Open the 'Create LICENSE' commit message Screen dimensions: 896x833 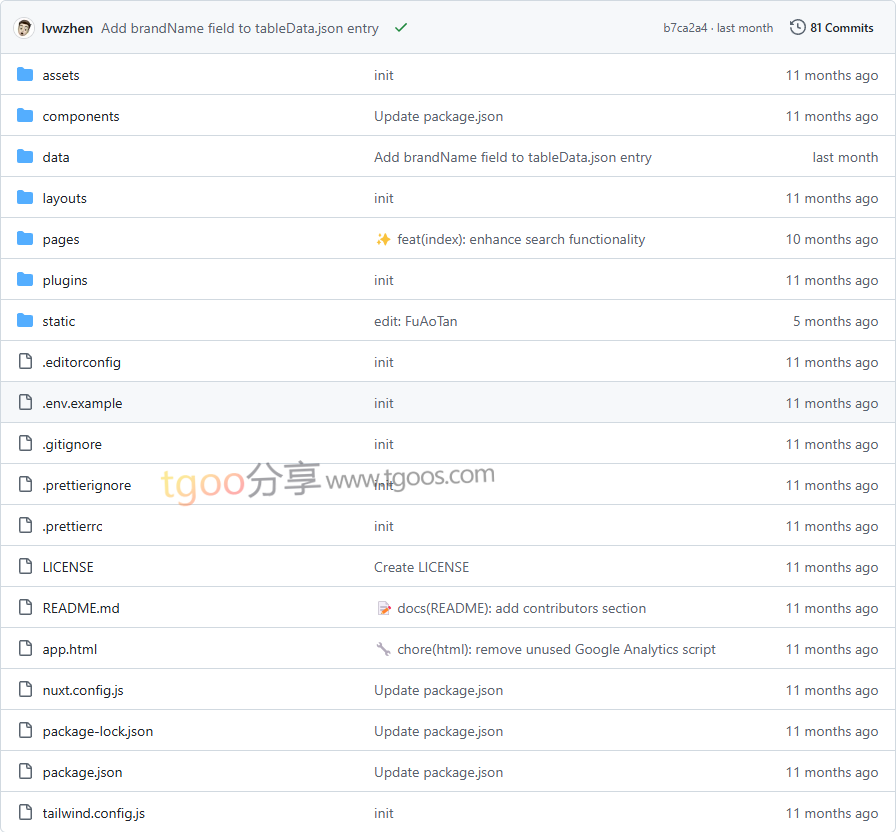pyautogui.click(x=421, y=567)
